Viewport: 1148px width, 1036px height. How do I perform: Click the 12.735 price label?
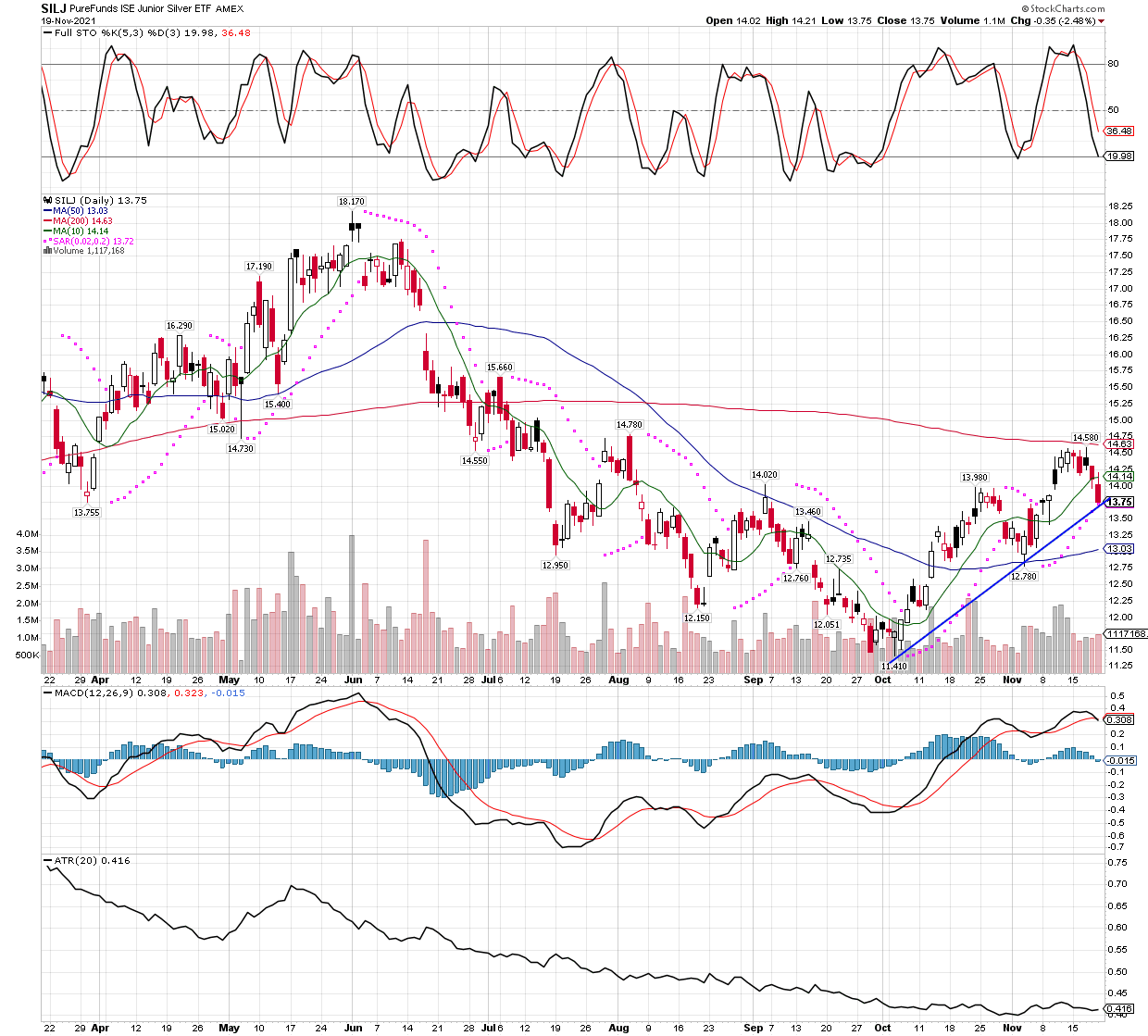pyautogui.click(x=839, y=559)
